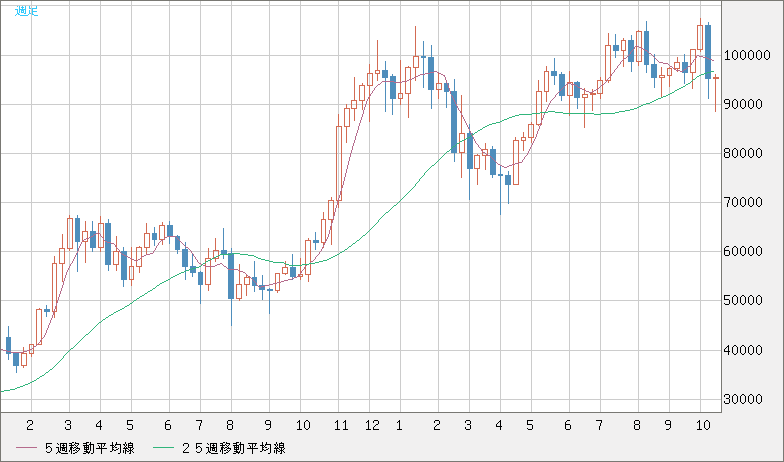Click the month 12 label on time axis
784x462 pixels.
coord(372,424)
